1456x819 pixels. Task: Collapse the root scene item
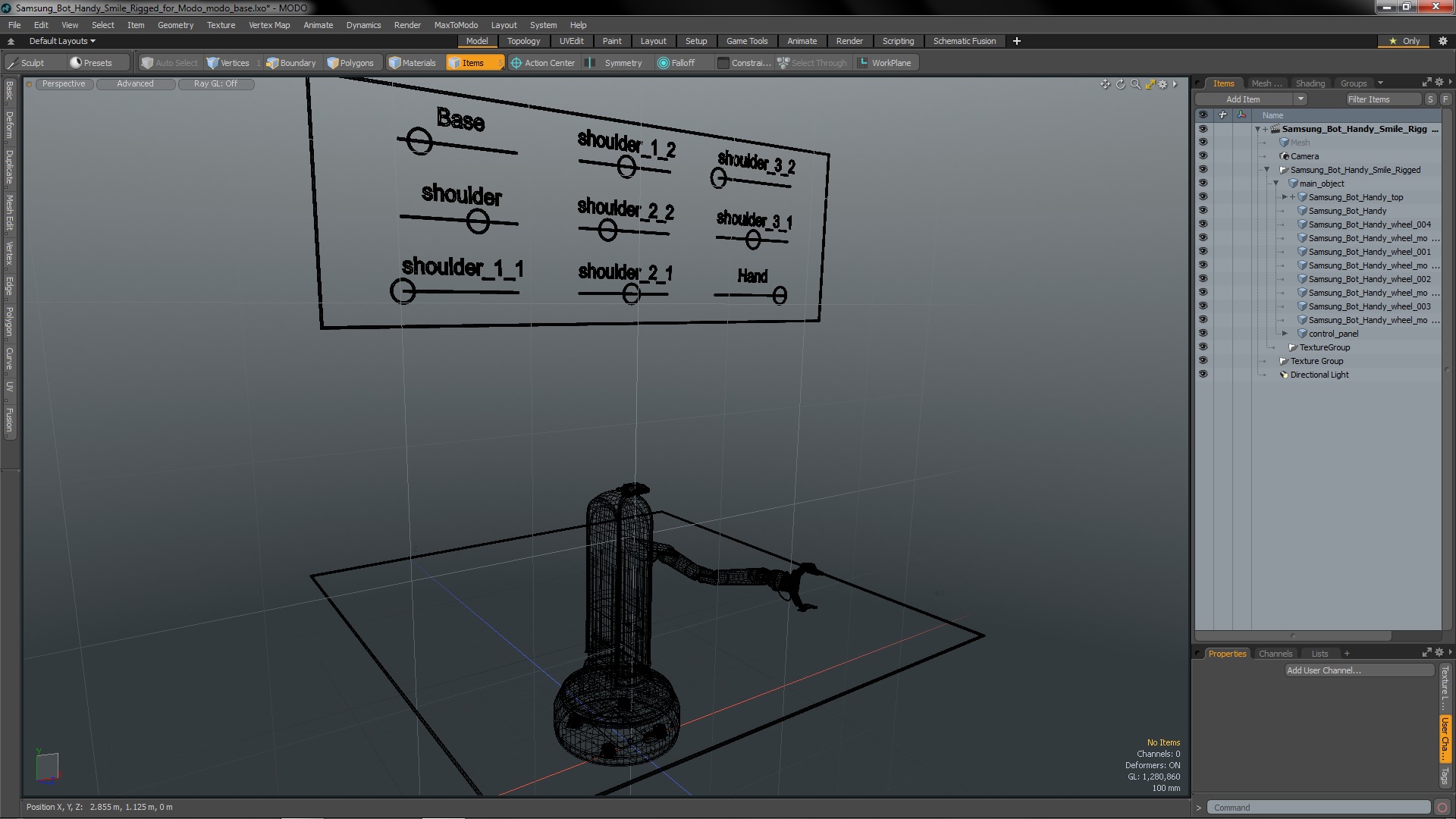click(x=1257, y=129)
